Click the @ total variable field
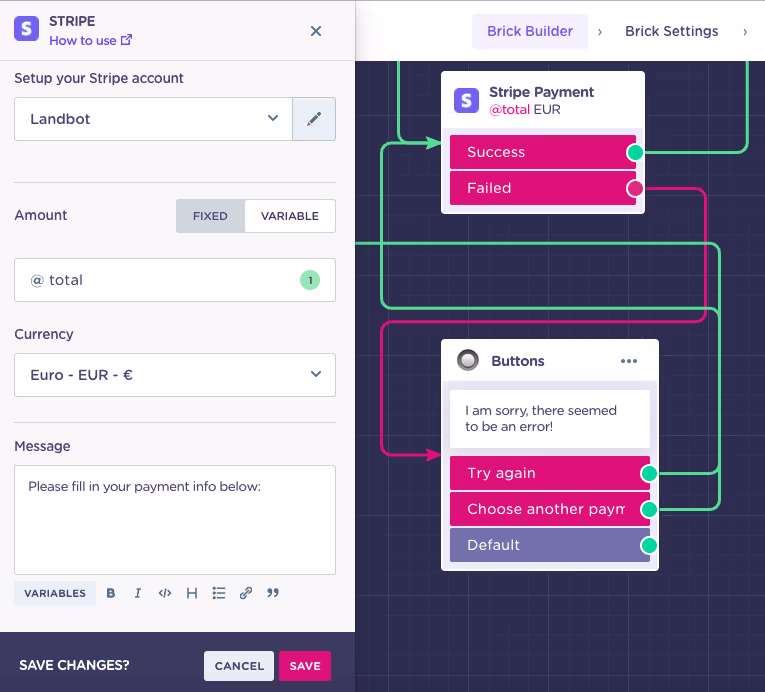Image resolution: width=765 pixels, height=692 pixels. [175, 280]
